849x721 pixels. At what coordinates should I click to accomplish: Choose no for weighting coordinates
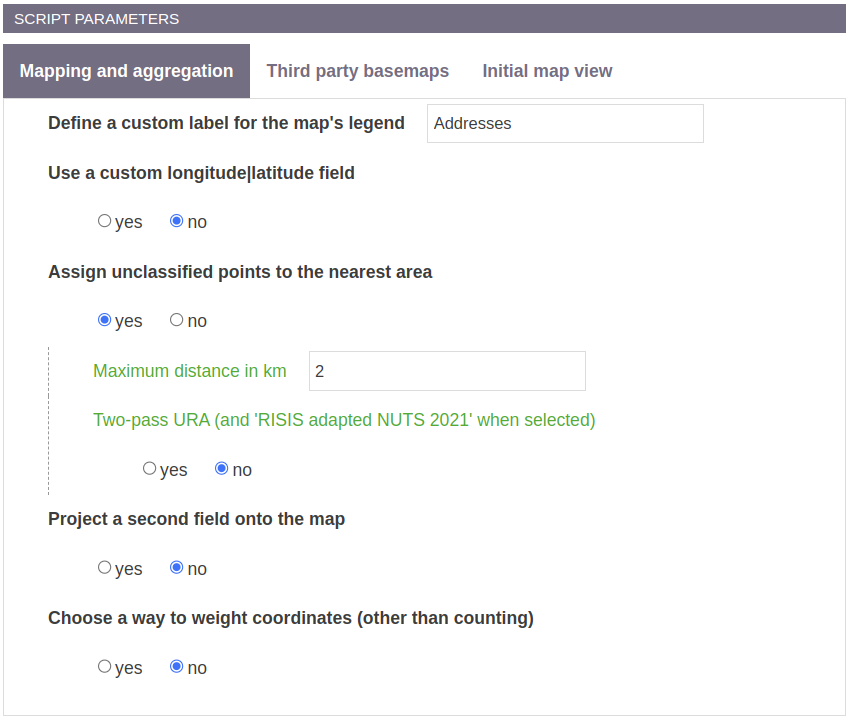177,666
